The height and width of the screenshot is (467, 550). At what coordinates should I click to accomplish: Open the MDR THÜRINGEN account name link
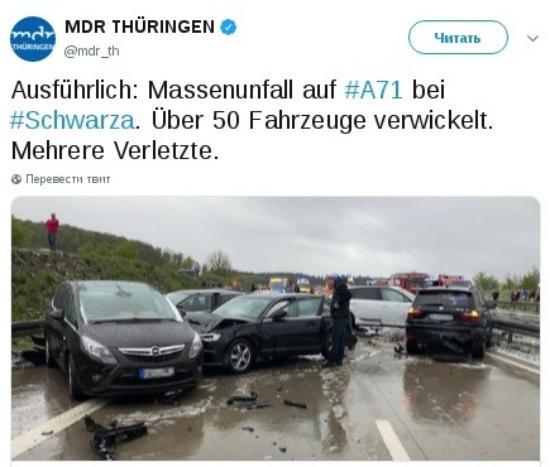point(140,27)
